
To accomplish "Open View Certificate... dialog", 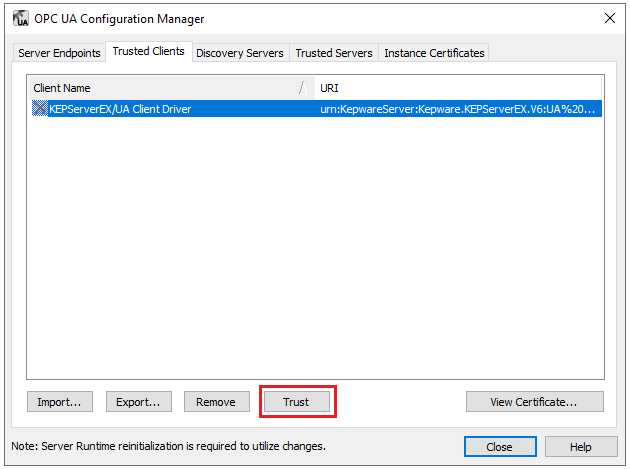I will click(534, 401).
